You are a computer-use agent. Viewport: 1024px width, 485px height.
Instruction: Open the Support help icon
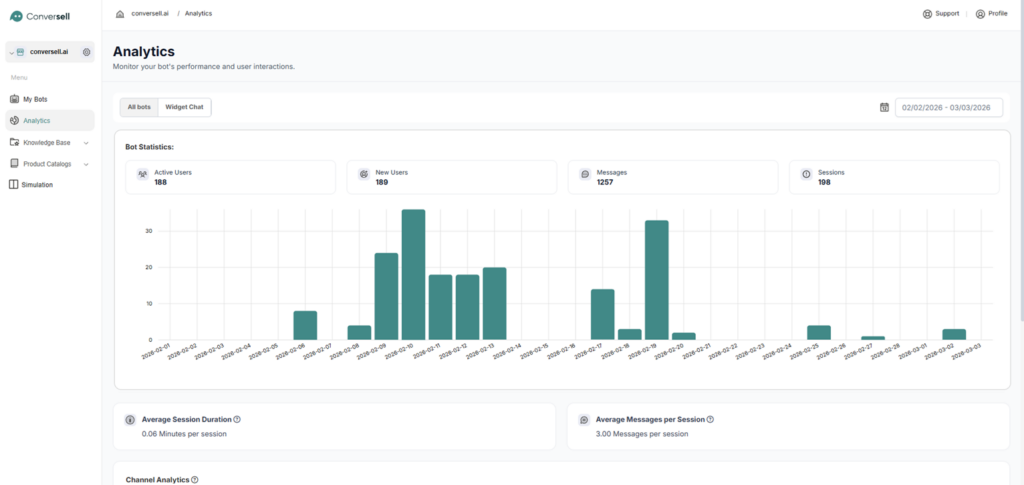tap(927, 14)
